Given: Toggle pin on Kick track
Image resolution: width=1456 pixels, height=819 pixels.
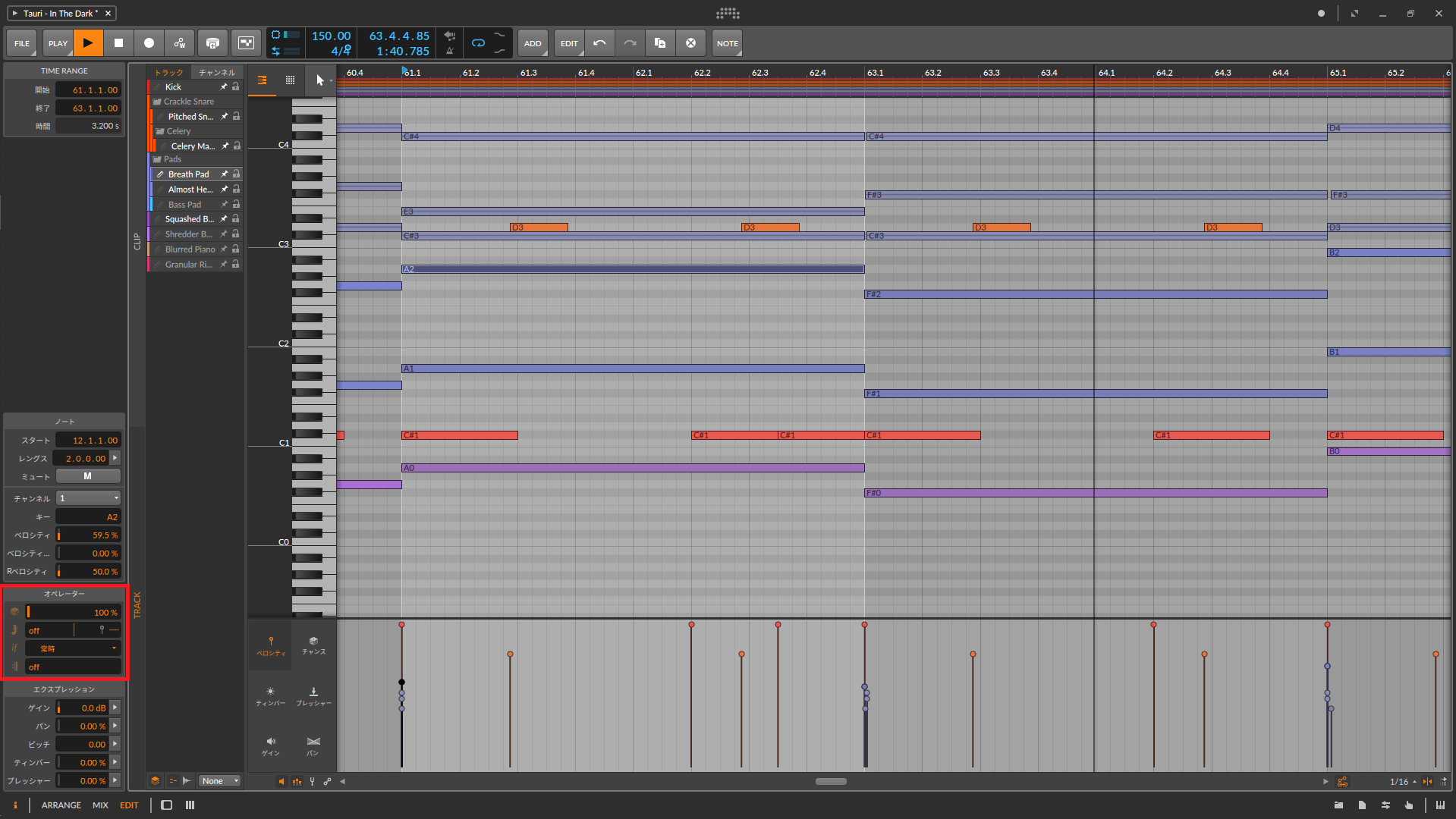Looking at the screenshot, I should pos(224,87).
